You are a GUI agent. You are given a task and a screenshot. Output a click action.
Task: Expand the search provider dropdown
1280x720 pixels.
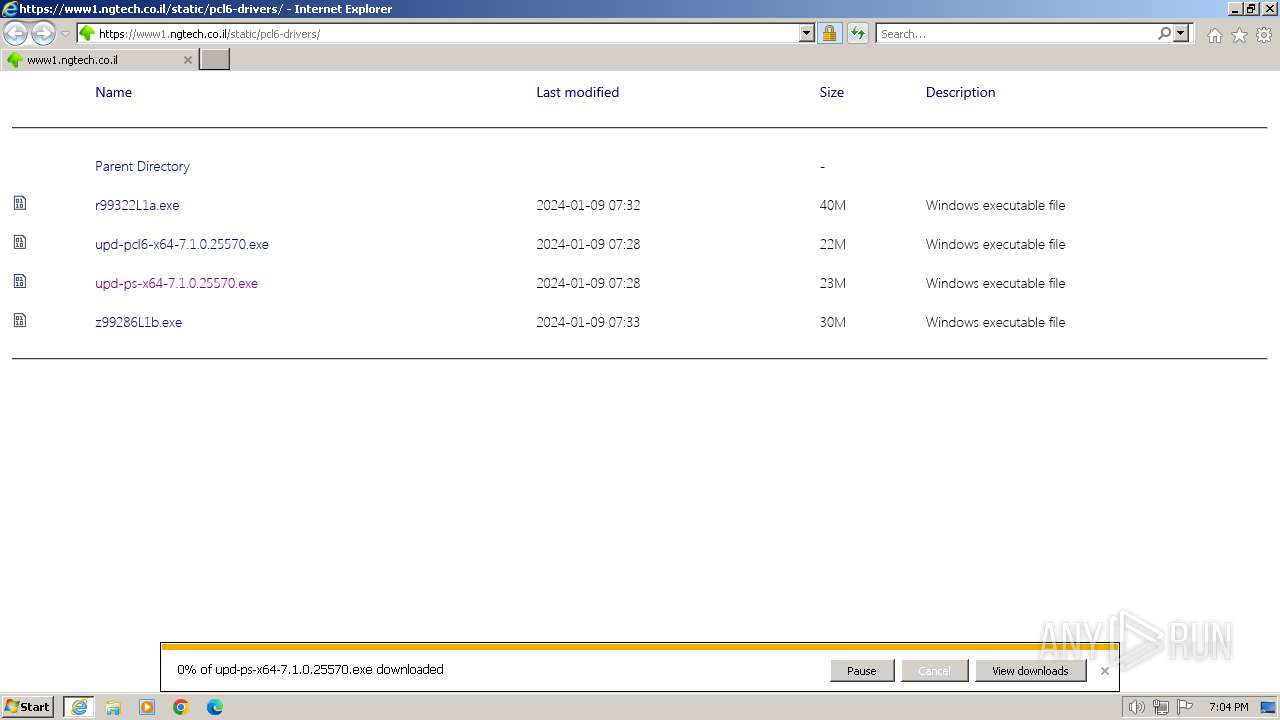pos(1182,34)
